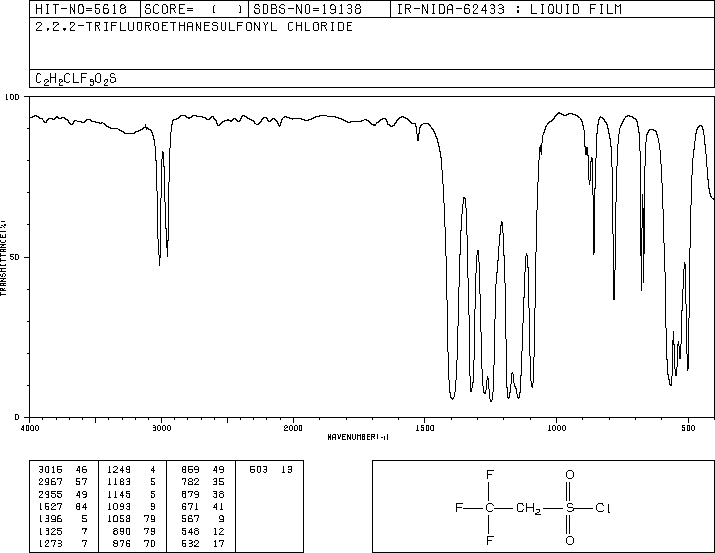This screenshot has height=553, width=715.
Task: Click the HIT-NO=5618 header field
Action: click(x=81, y=9)
